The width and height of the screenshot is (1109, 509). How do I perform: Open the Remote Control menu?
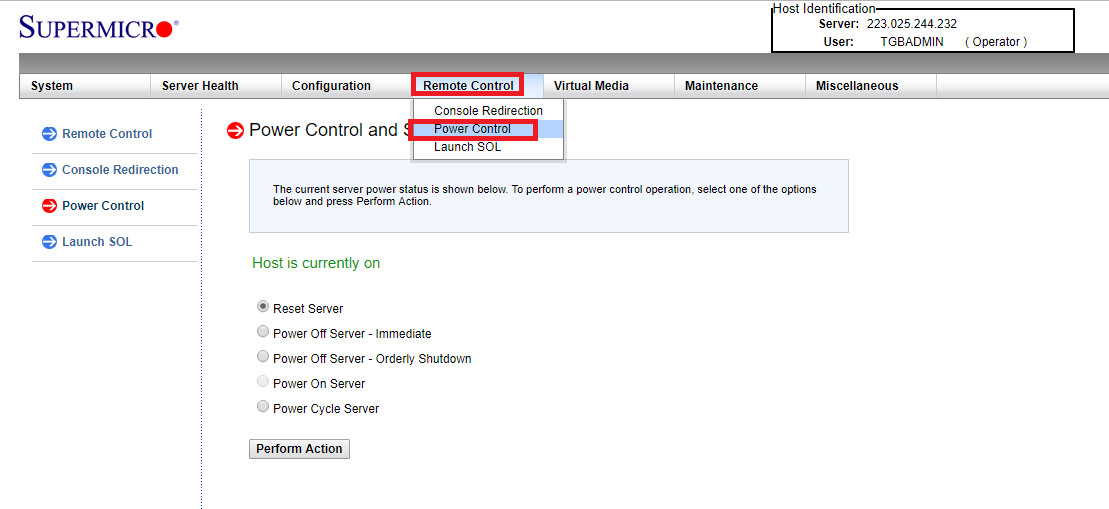point(468,86)
